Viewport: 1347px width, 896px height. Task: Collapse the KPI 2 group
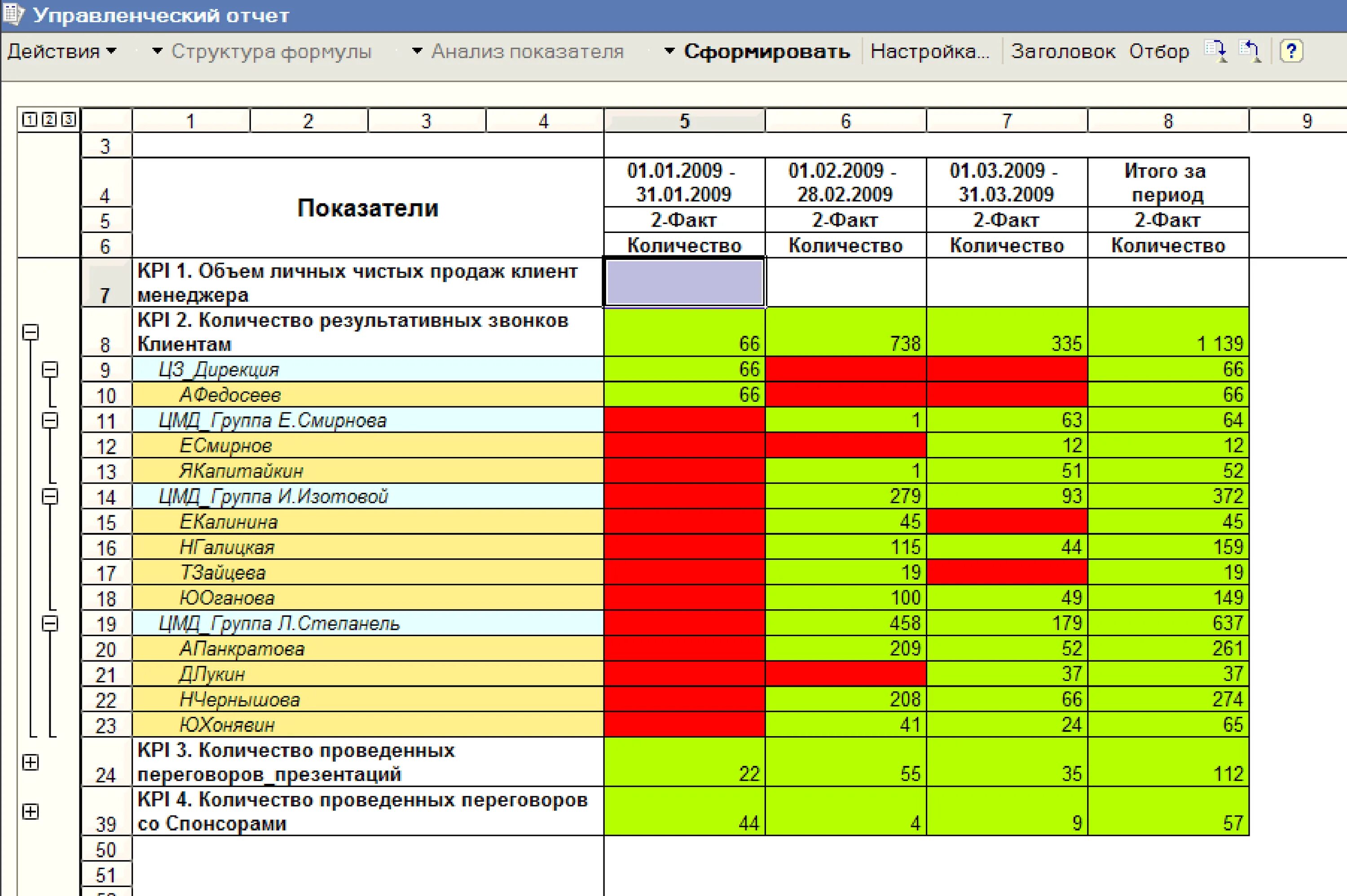30,332
